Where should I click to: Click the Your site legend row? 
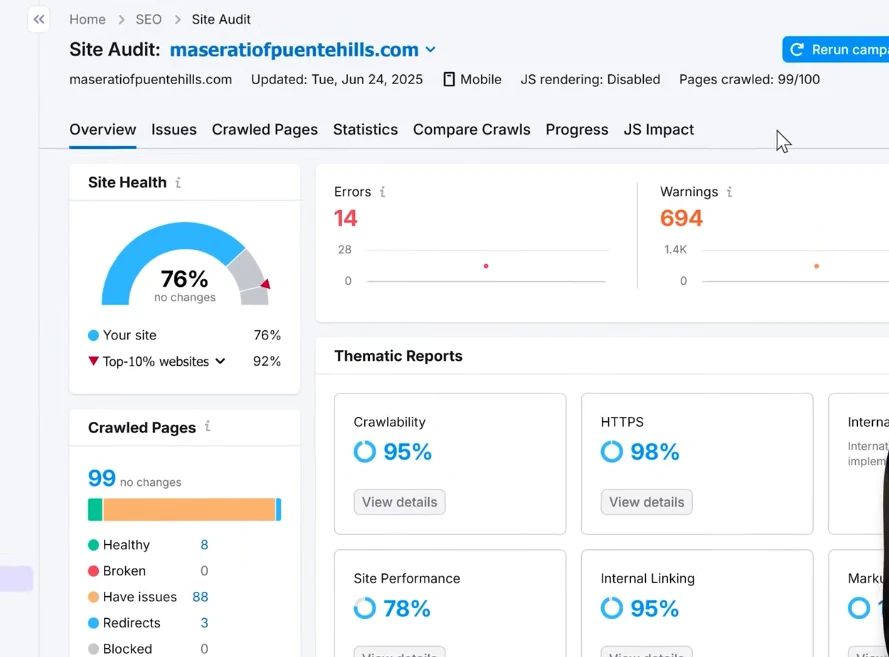tap(184, 335)
